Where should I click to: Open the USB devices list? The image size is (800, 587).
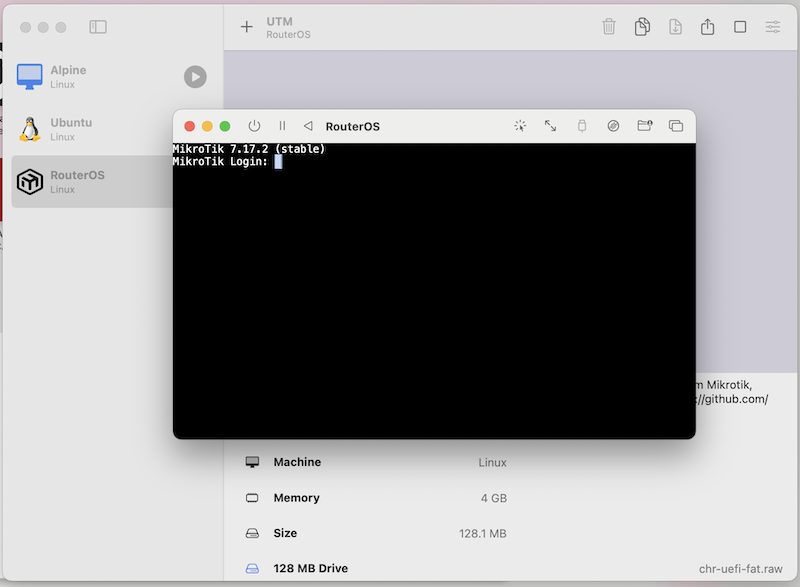tap(581, 126)
